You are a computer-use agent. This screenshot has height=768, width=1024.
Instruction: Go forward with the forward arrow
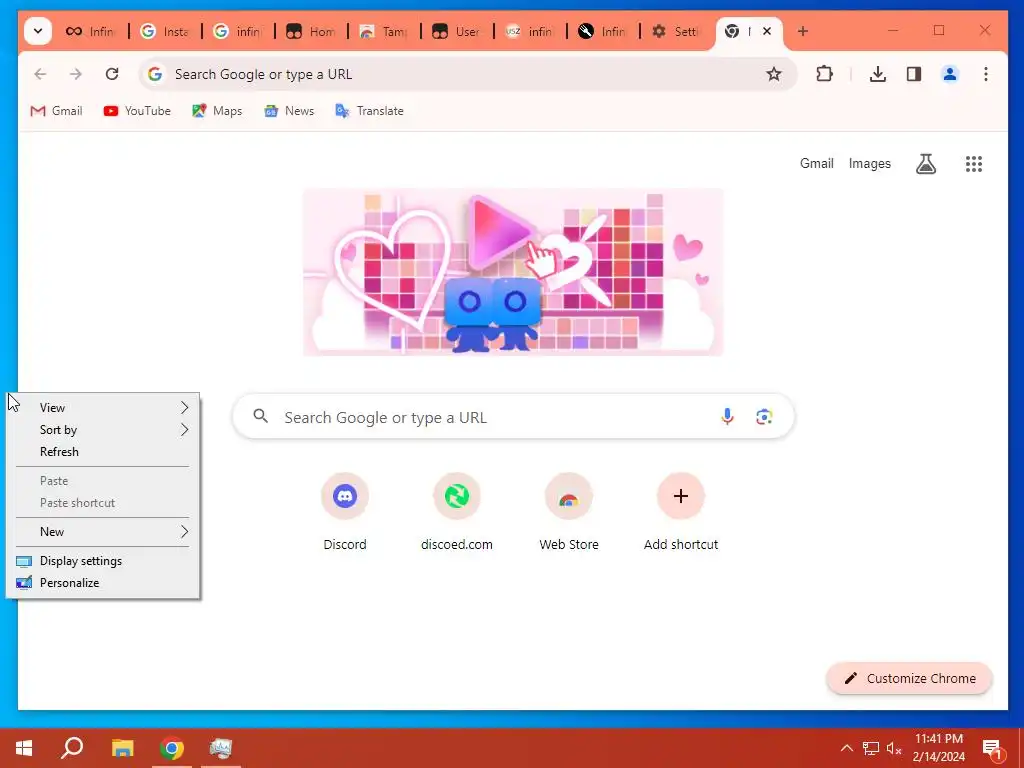(76, 74)
